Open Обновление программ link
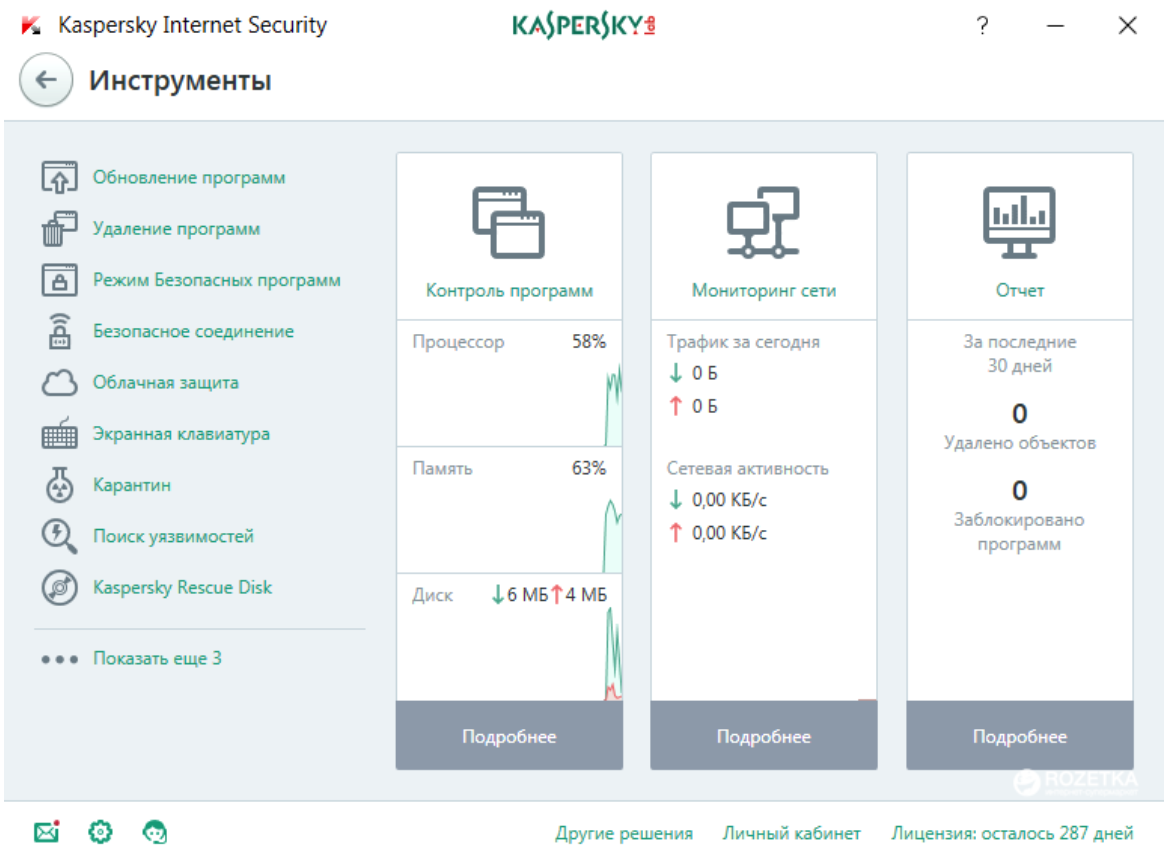The height and width of the screenshot is (848, 1164). [189, 177]
